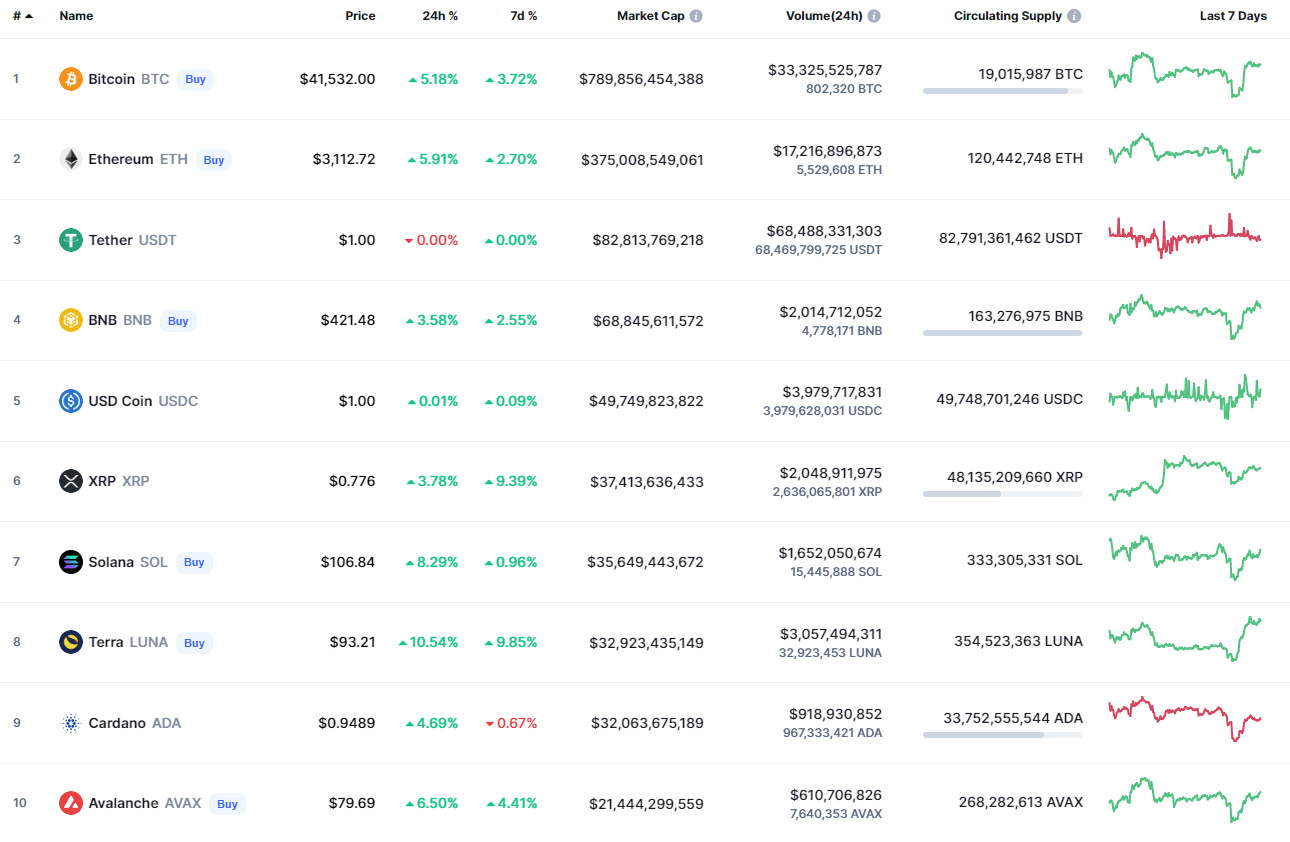
Task: Click XRP circulating supply progress bar
Action: click(1002, 493)
